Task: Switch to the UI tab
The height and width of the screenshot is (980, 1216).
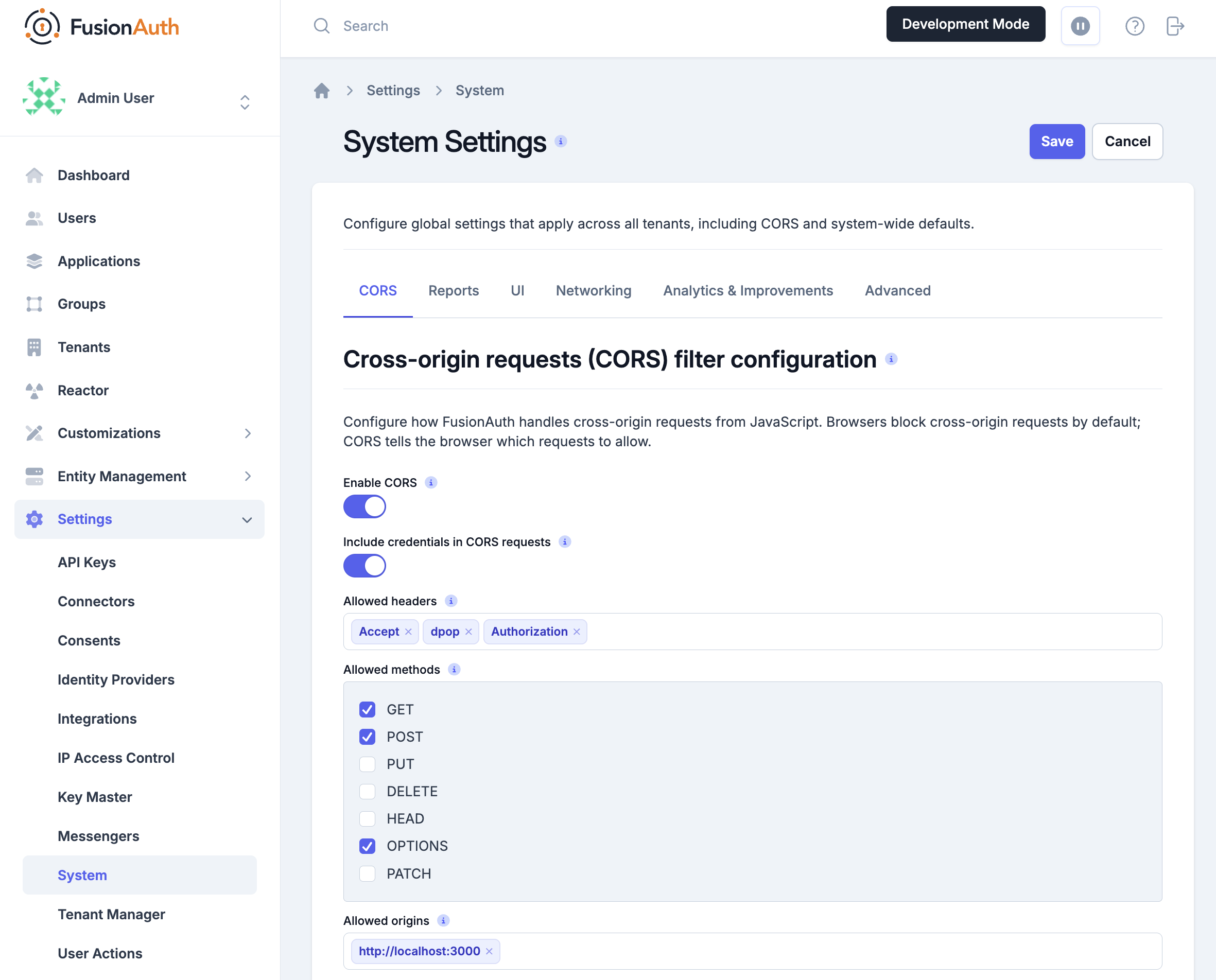Action: pos(517,291)
